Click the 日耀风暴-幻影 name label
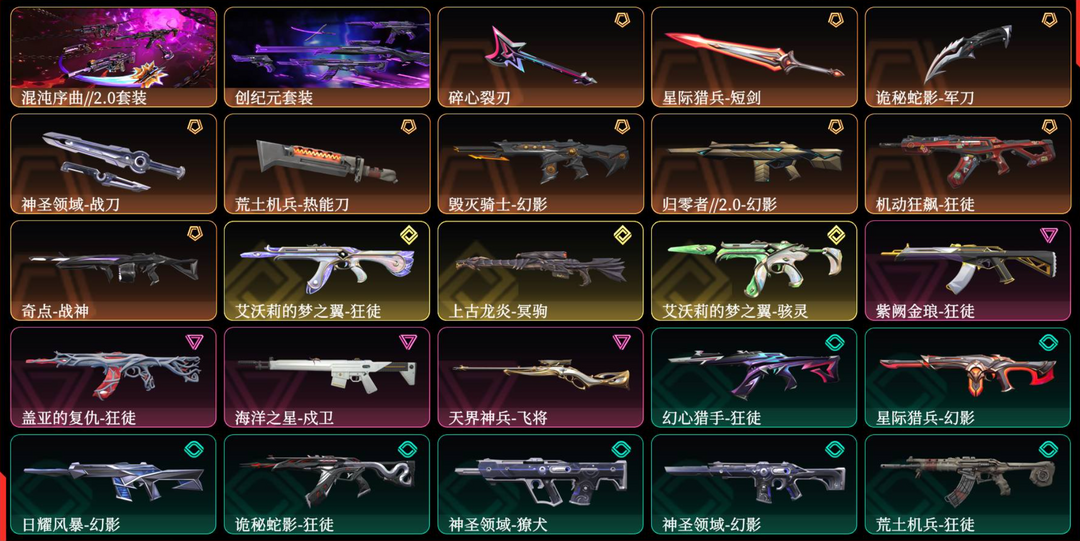 (x=71, y=524)
